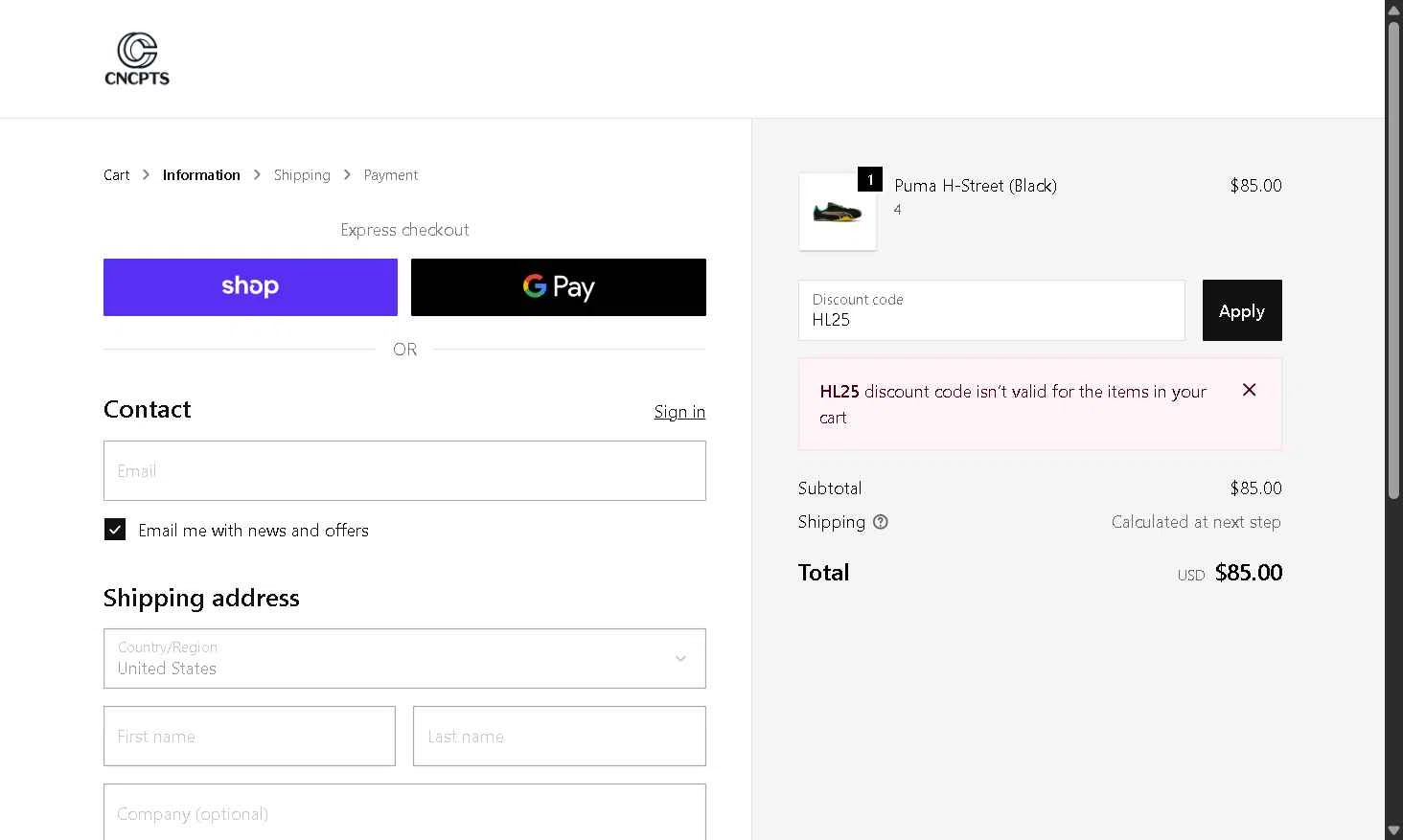Go back to Cart breadcrumb
This screenshot has width=1403, height=840.
tap(116, 175)
